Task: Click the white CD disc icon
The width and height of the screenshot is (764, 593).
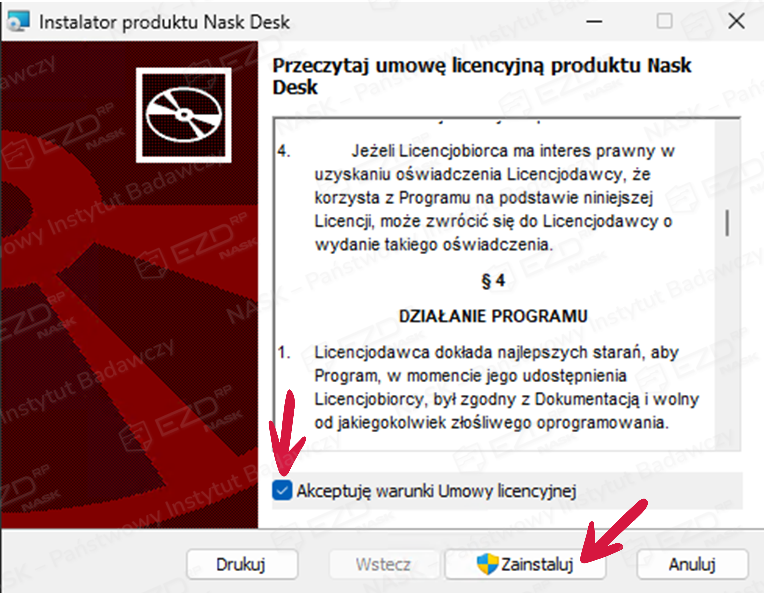Action: click(183, 115)
